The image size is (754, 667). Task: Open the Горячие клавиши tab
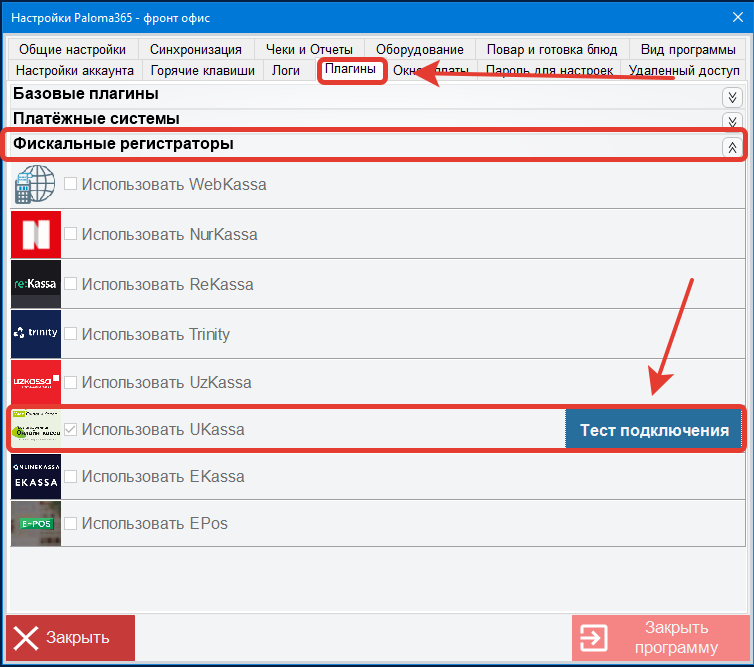pos(202,70)
